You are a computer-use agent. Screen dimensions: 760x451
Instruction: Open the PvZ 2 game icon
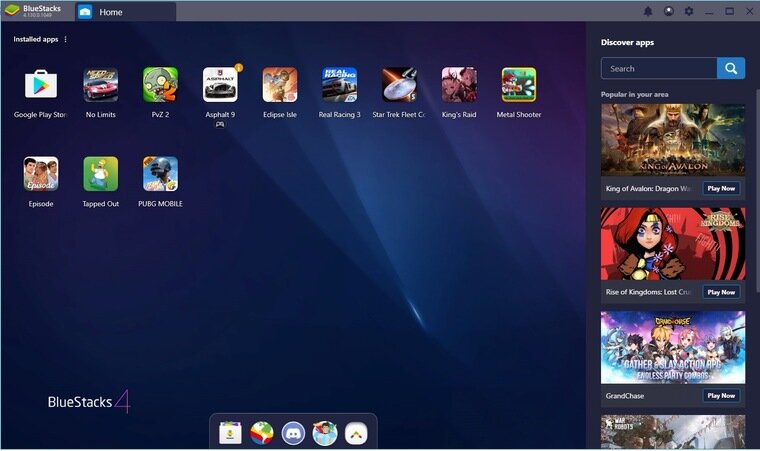click(160, 85)
